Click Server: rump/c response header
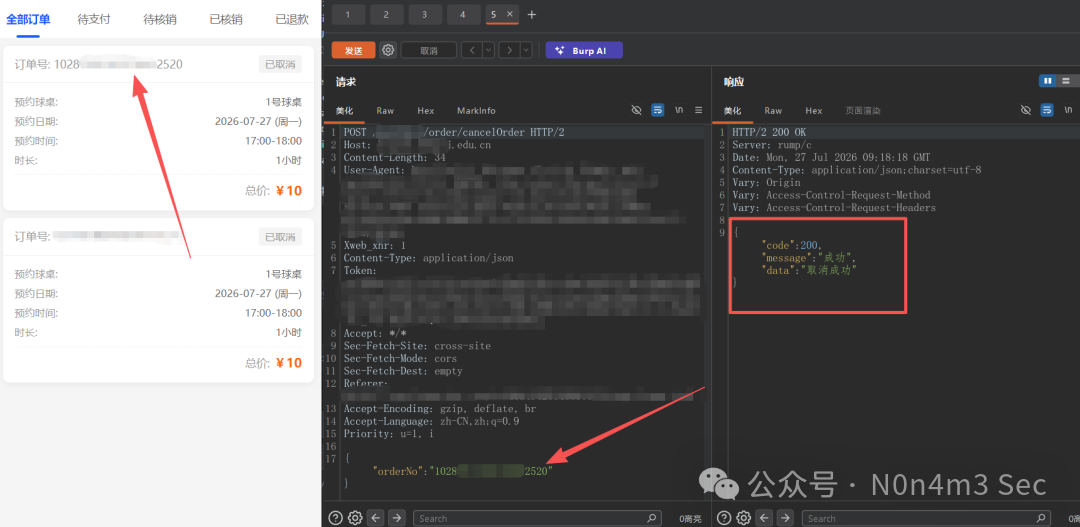1080x527 pixels. point(771,145)
